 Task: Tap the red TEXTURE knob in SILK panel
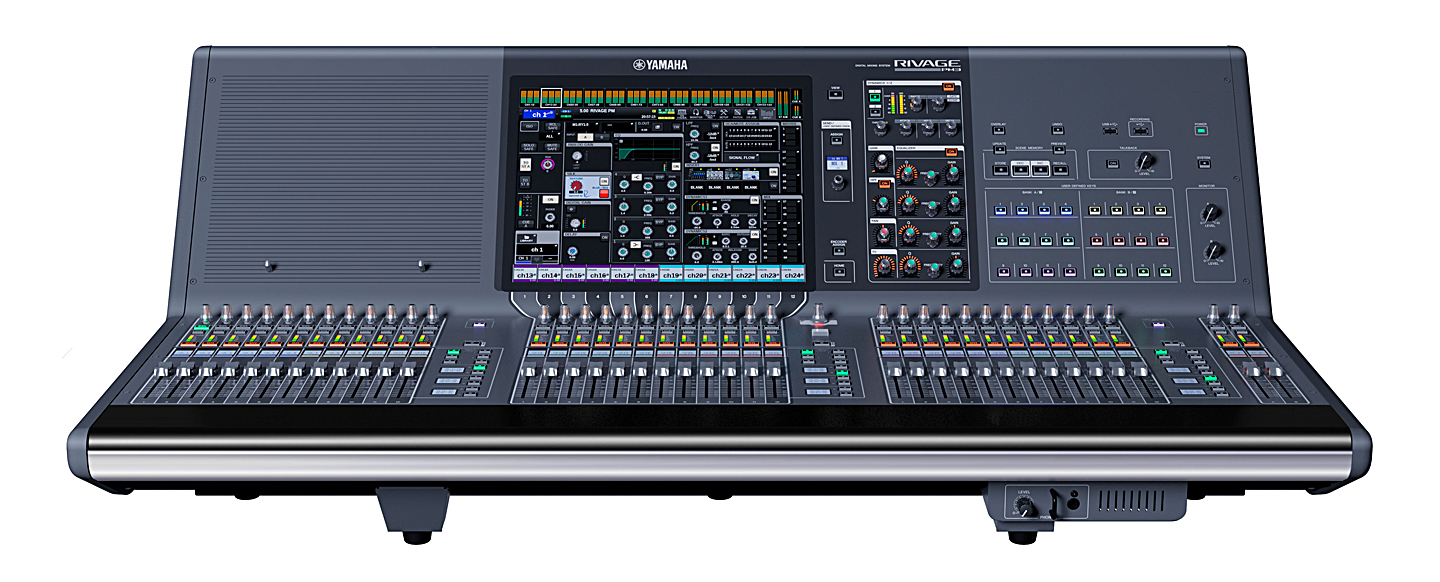click(576, 185)
